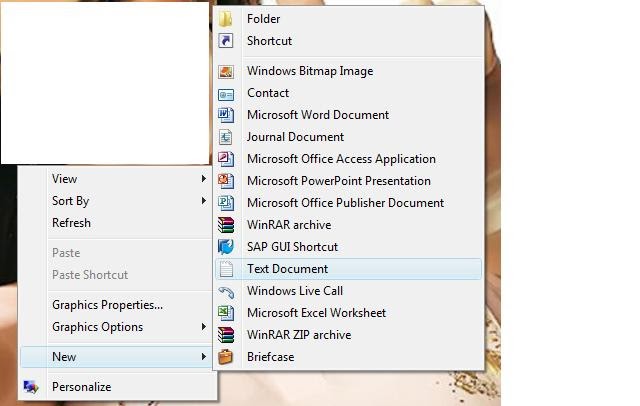This screenshot has width=640, height=406.
Task: Click the Briefcase icon
Action: click(x=226, y=357)
